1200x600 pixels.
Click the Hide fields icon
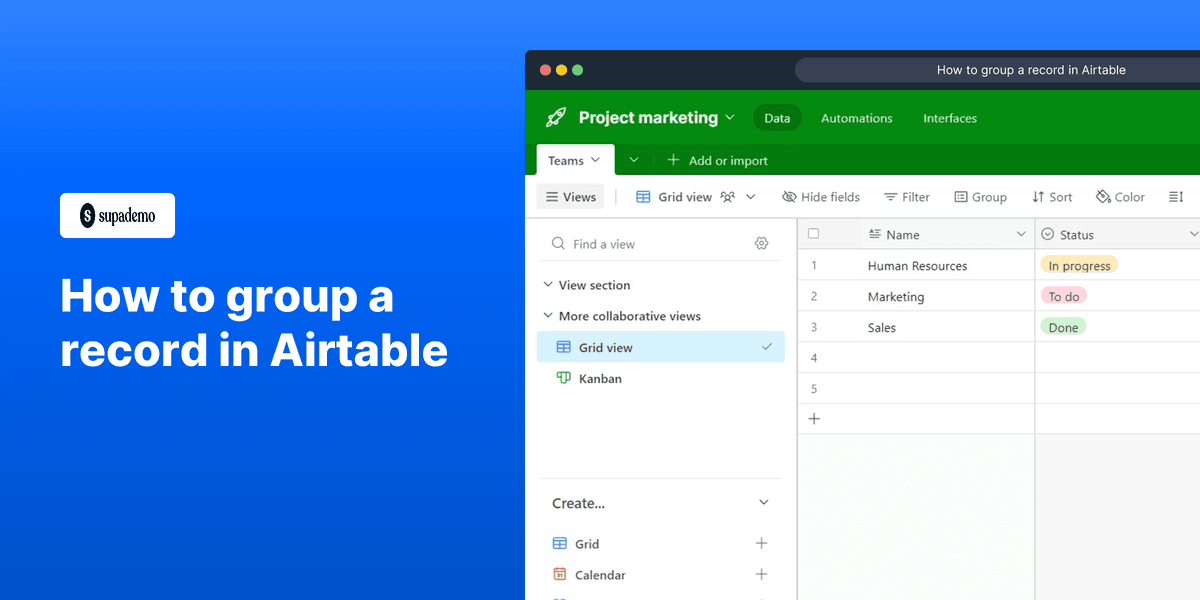tap(789, 197)
